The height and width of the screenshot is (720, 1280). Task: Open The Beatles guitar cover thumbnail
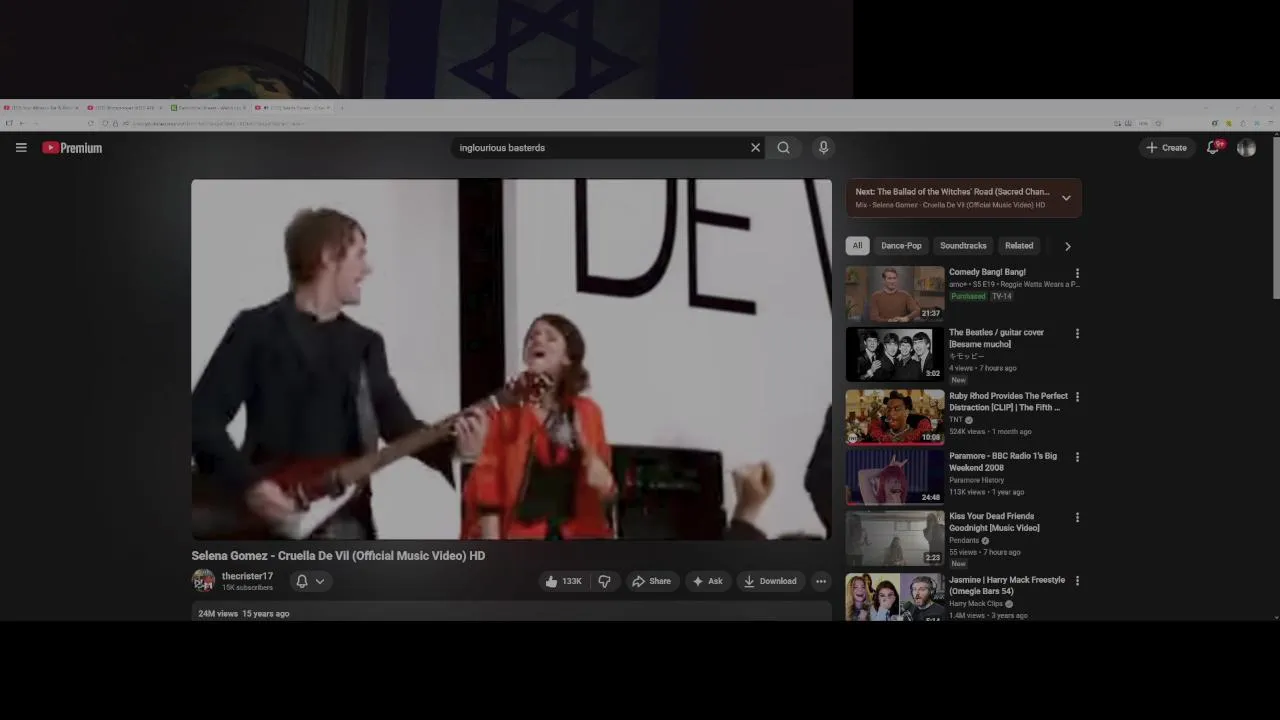click(895, 354)
